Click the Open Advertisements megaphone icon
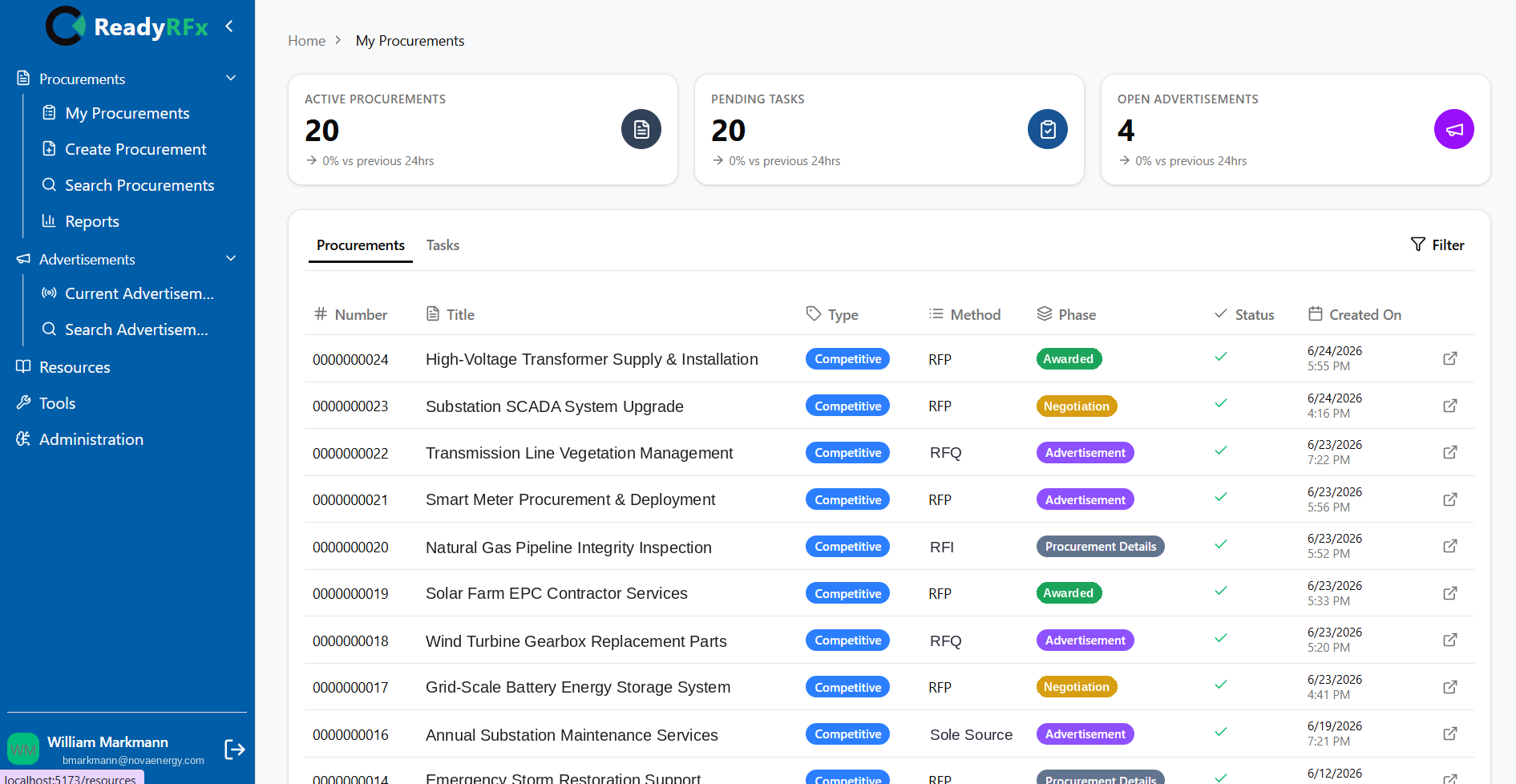 click(1454, 129)
